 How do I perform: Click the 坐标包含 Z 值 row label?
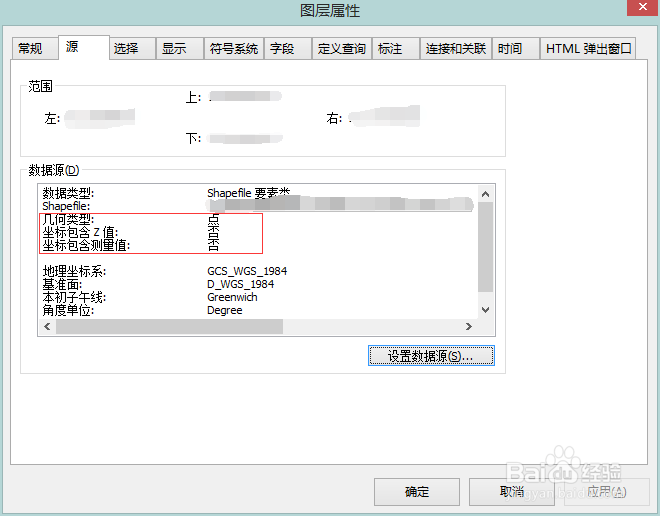[x=80, y=232]
